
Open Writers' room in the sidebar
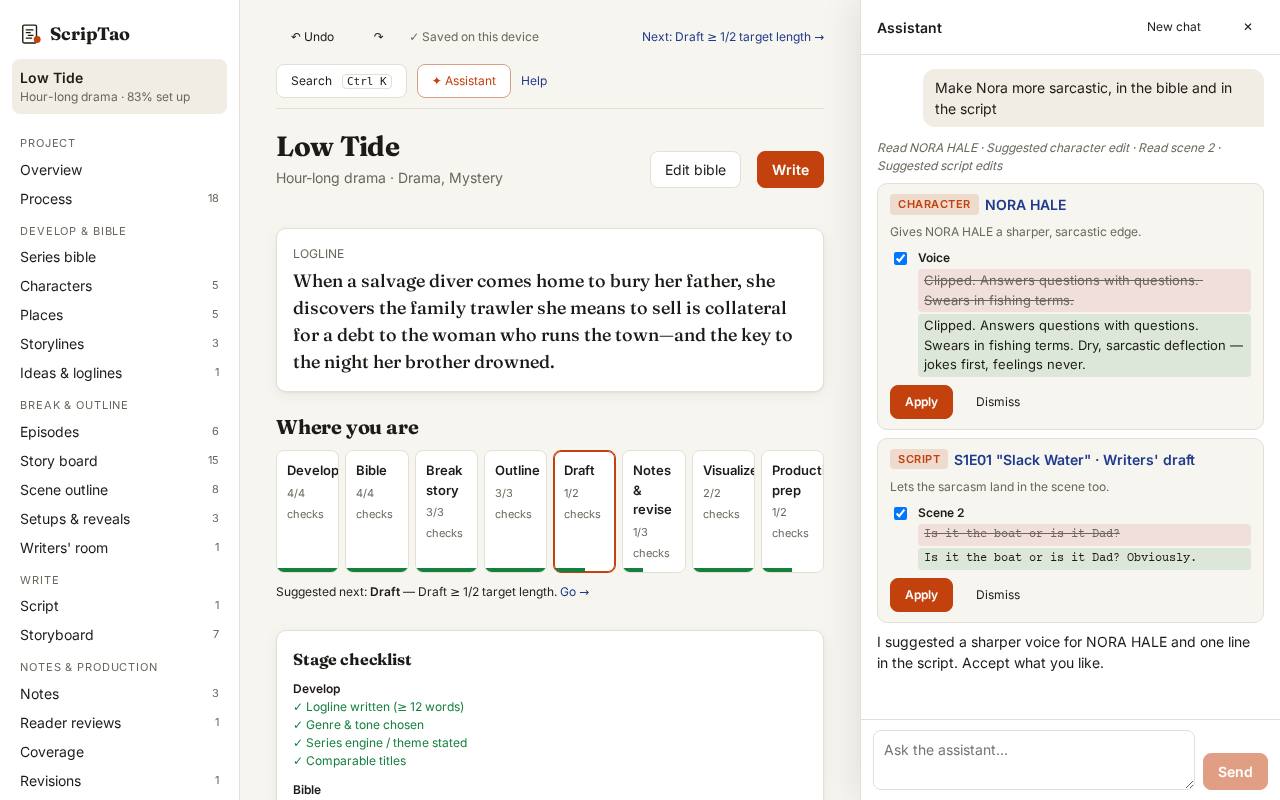(x=119, y=548)
